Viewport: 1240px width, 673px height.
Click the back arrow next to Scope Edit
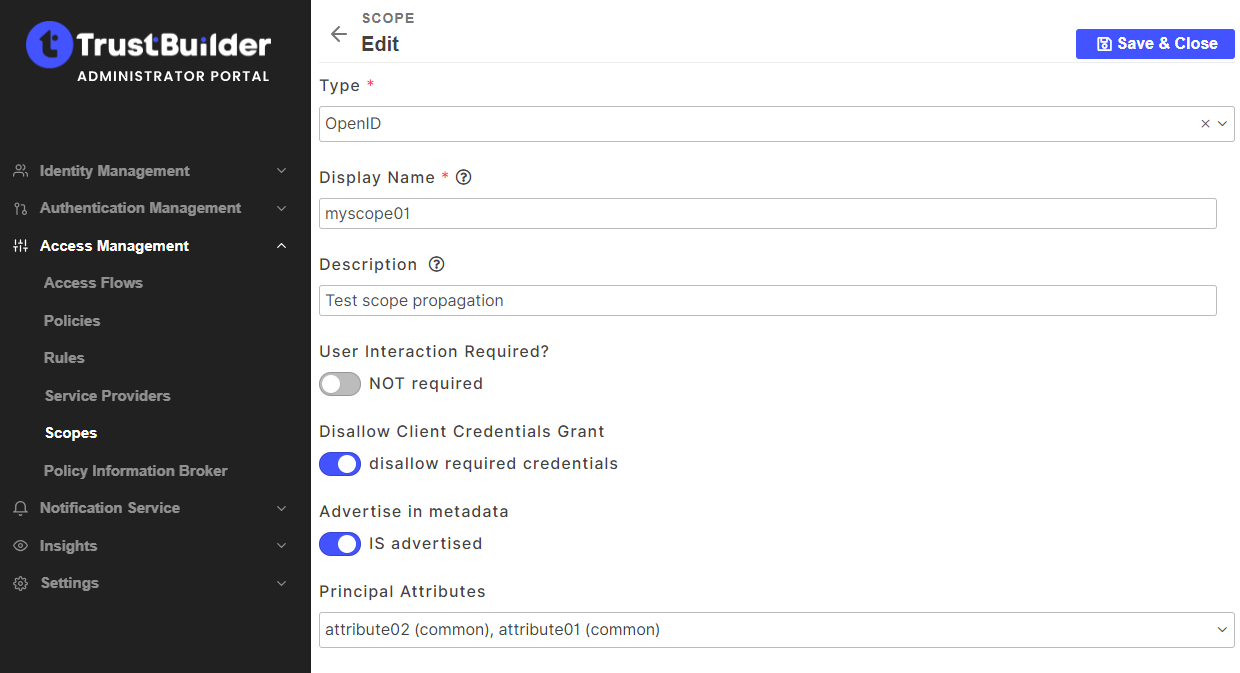click(339, 34)
